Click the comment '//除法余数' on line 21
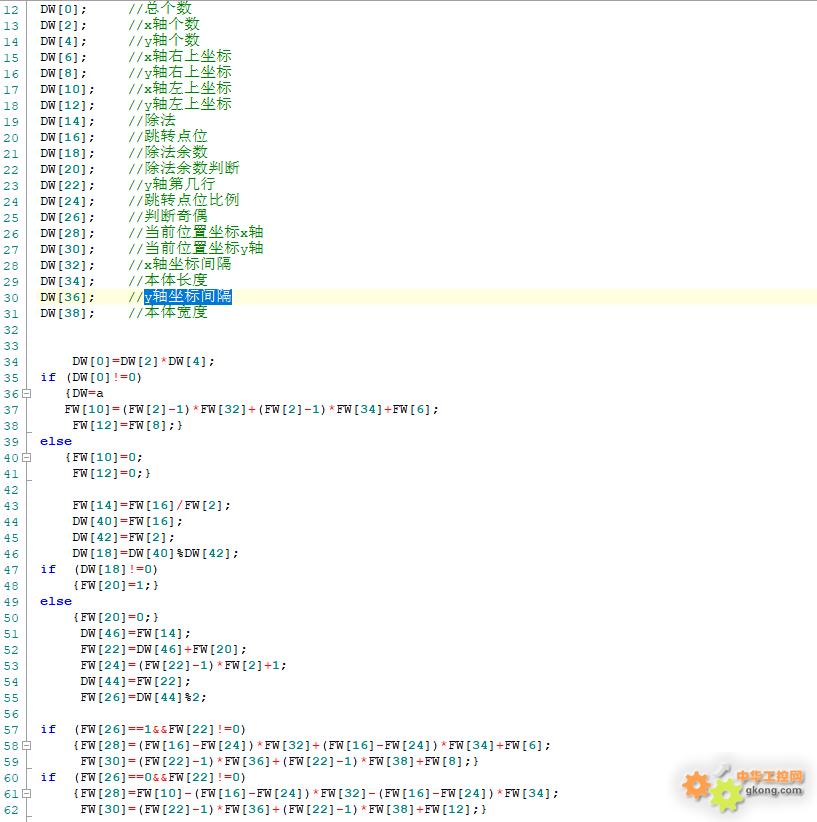This screenshot has height=822, width=817. 168,153
